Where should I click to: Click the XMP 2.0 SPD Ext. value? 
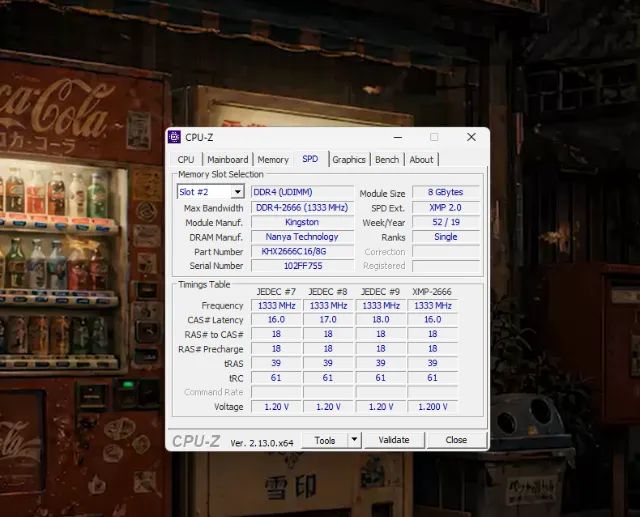tap(446, 208)
